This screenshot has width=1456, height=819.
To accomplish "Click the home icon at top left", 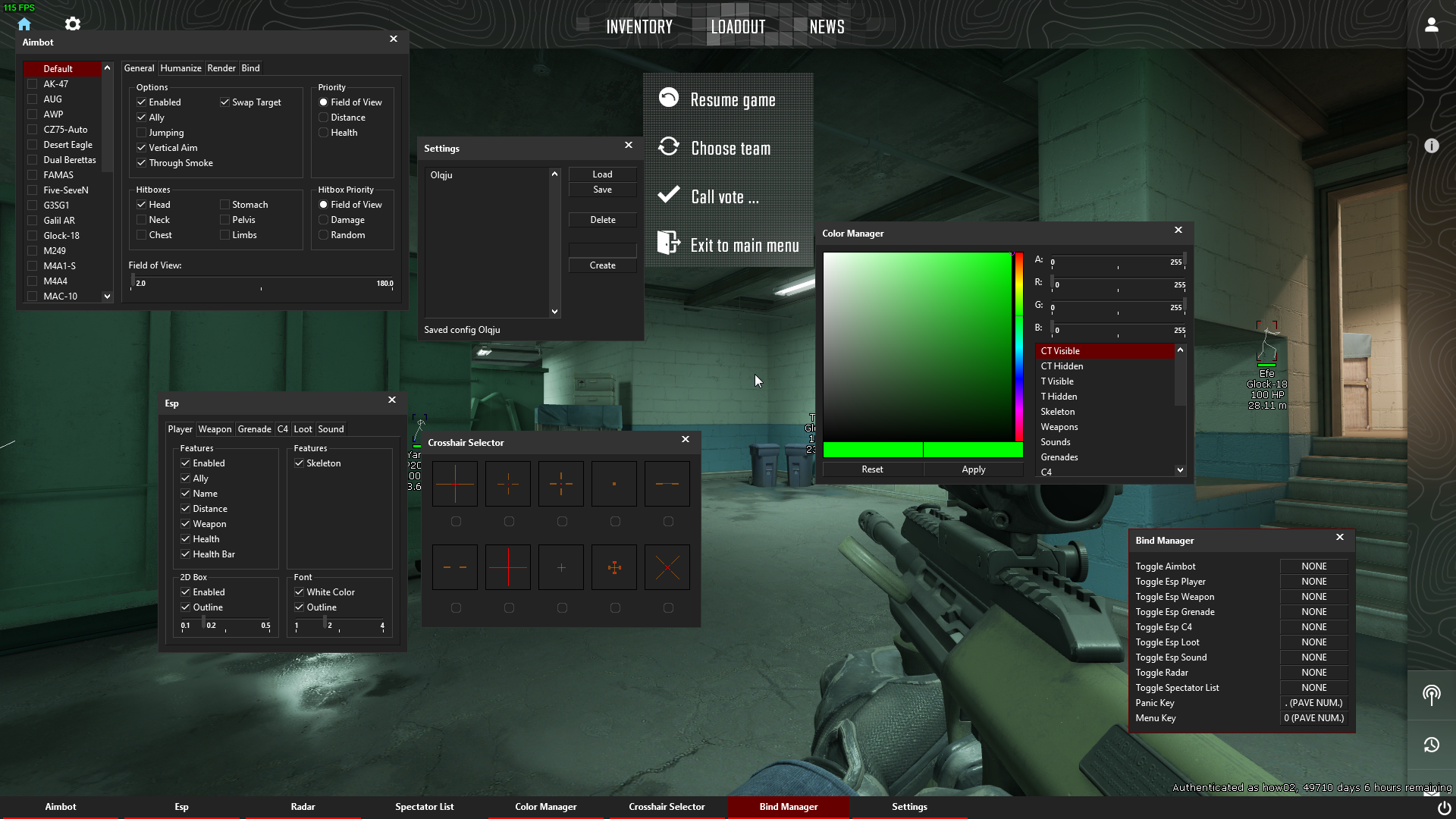I will (x=24, y=24).
